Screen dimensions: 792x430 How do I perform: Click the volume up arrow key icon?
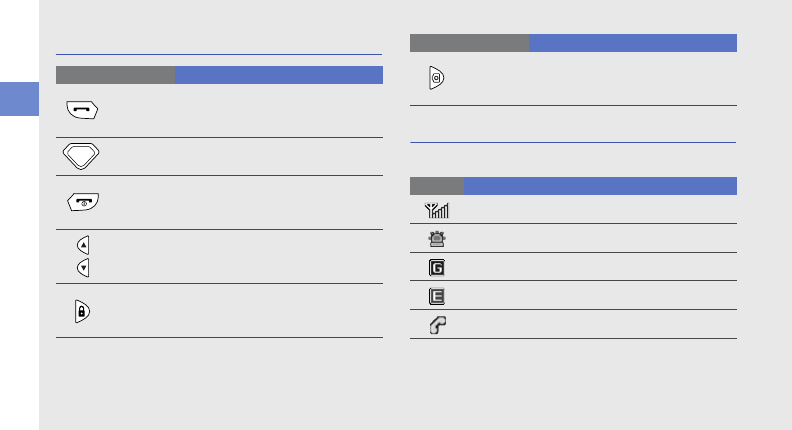[x=83, y=245]
